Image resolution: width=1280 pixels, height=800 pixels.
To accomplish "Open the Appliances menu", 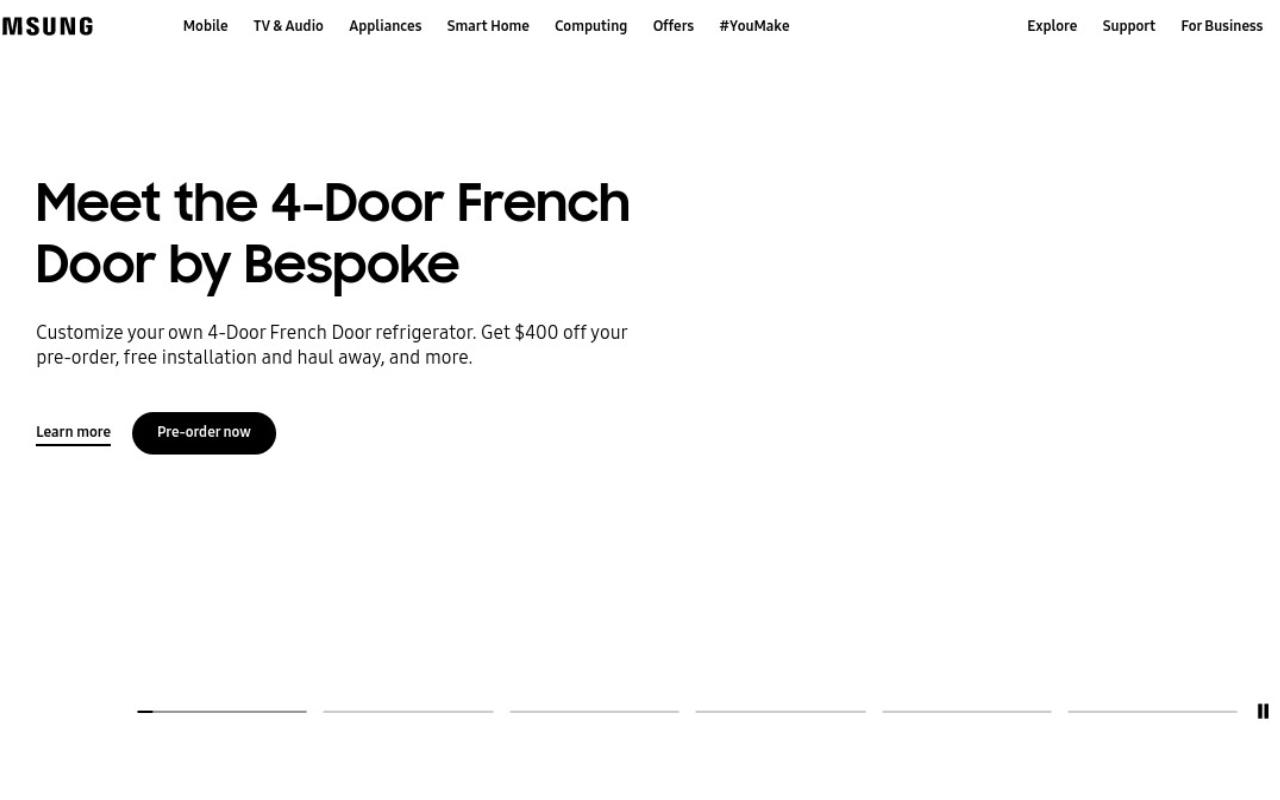I will coord(385,26).
